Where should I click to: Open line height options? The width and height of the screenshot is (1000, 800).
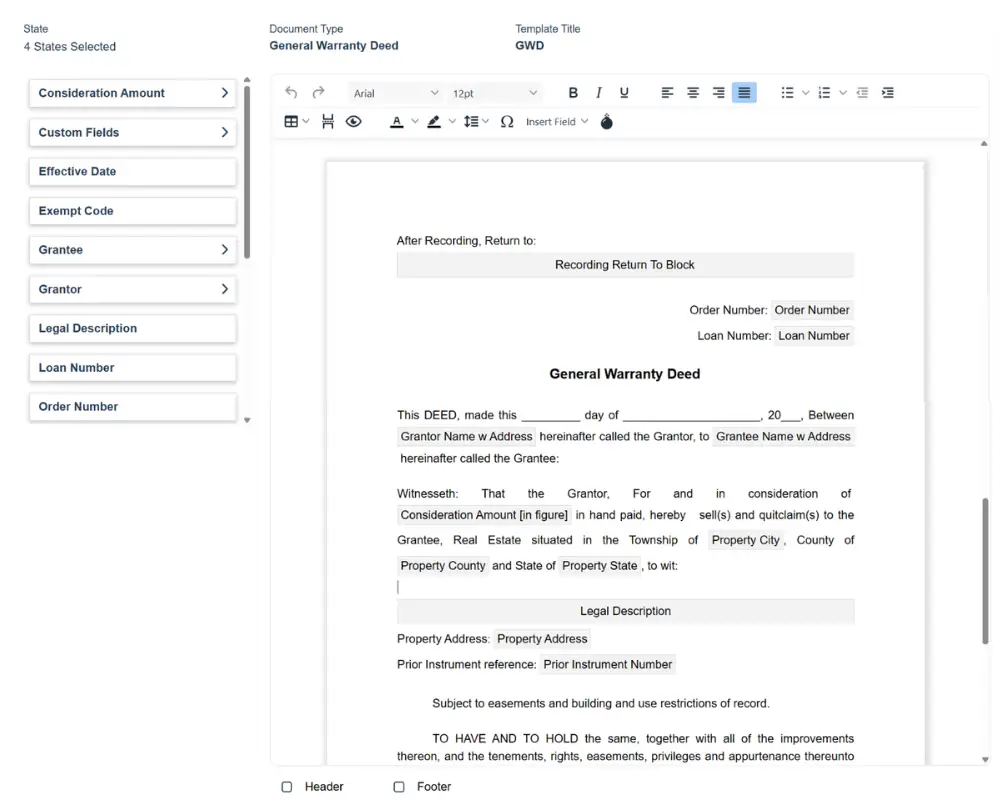(x=471, y=121)
